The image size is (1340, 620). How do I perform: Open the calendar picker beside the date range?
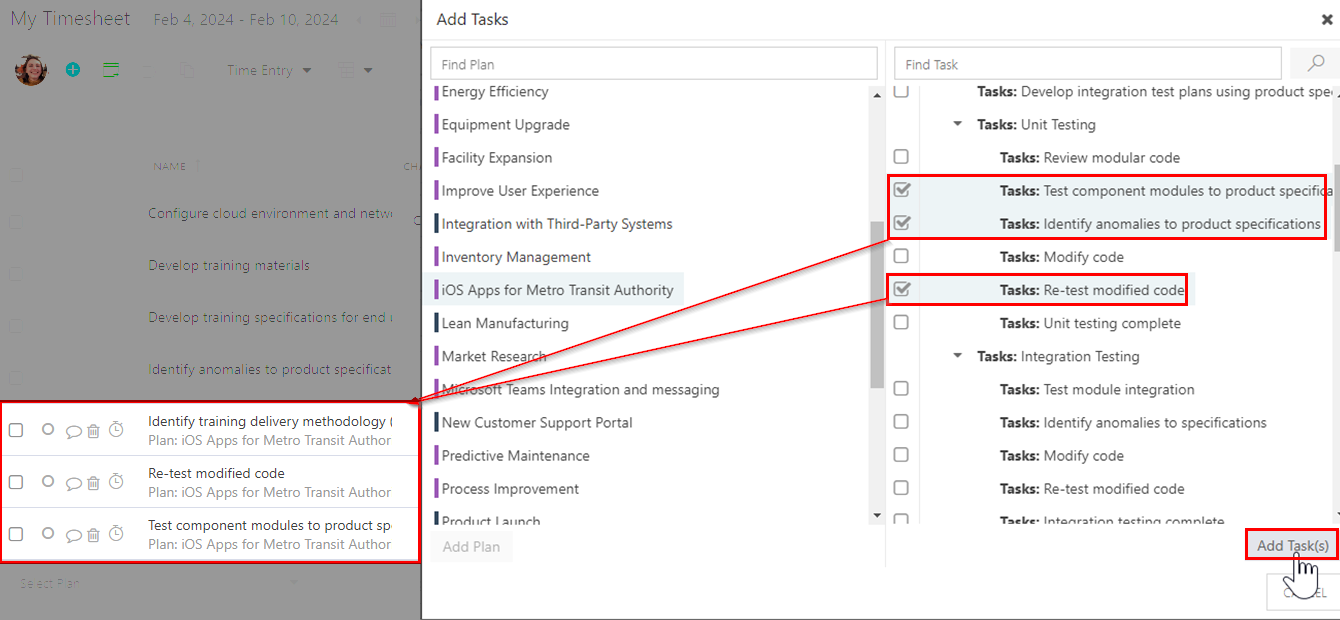(x=388, y=18)
